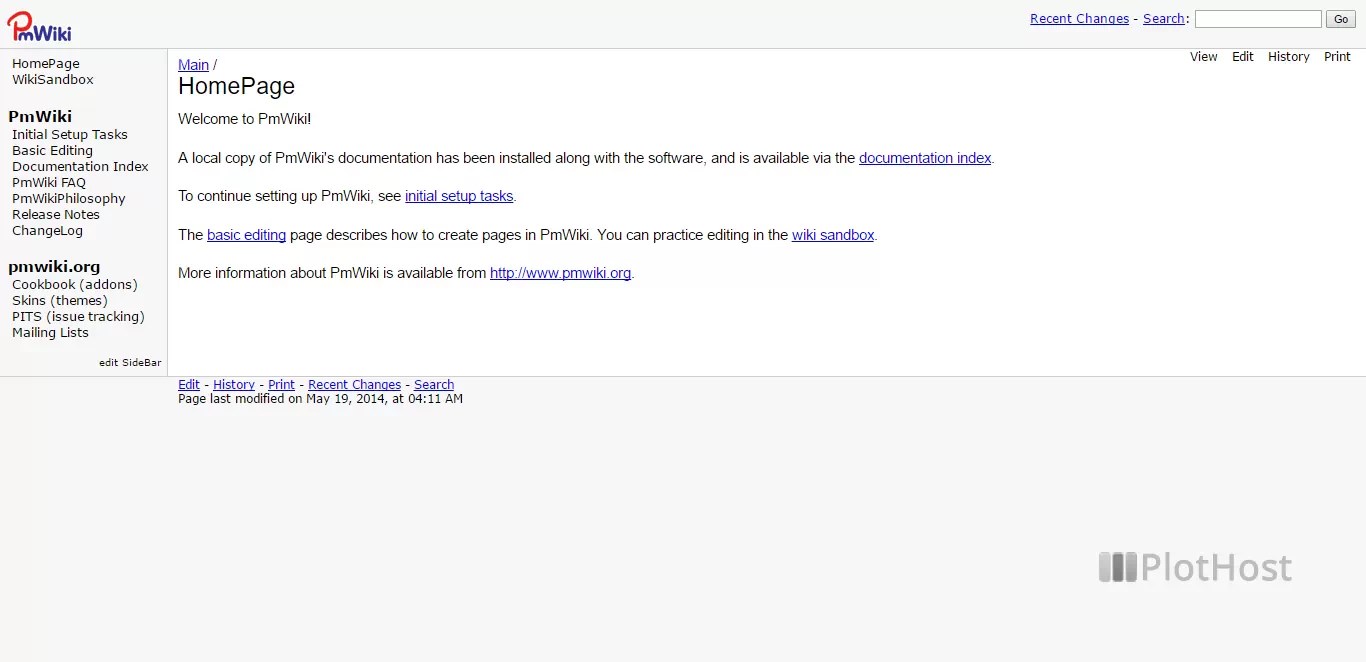Open Release Notes in the sidebar
The width and height of the screenshot is (1366, 662).
pyautogui.click(x=56, y=215)
